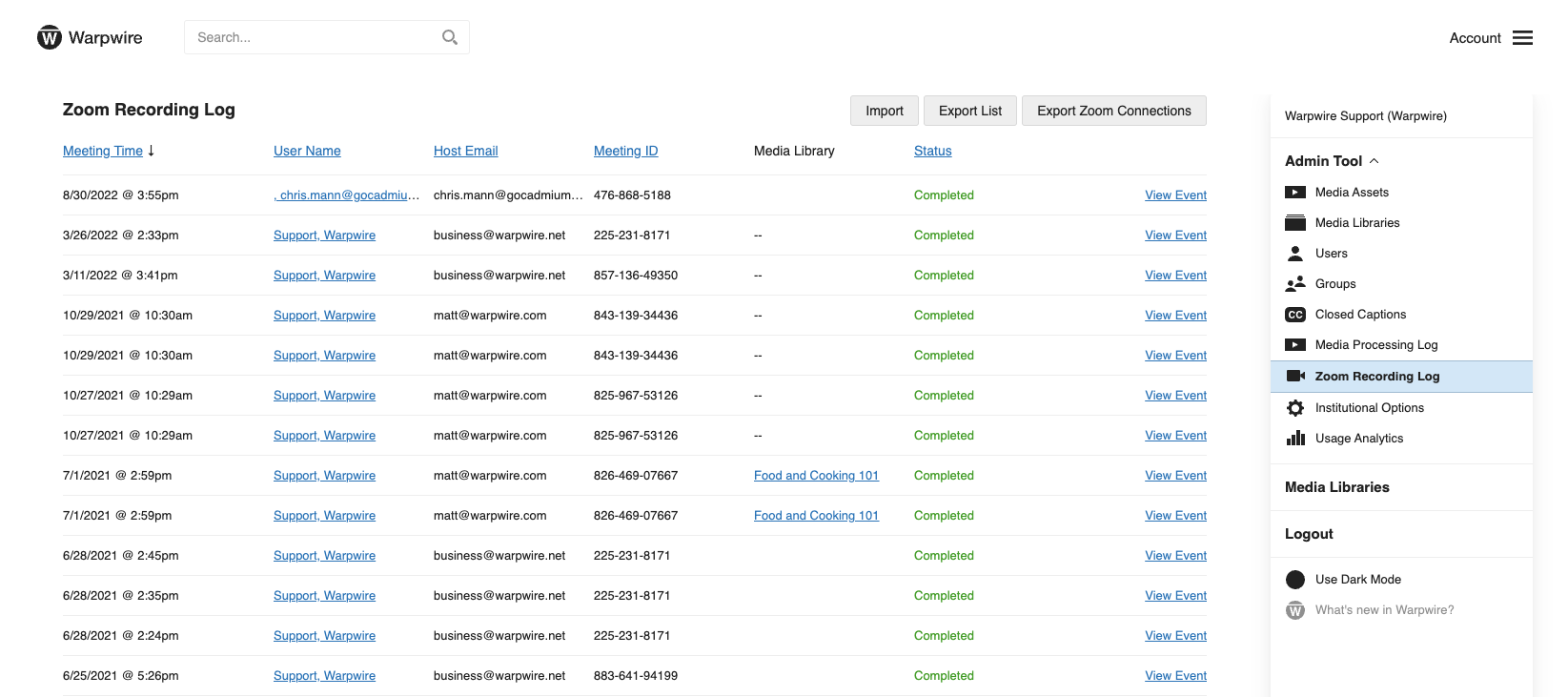This screenshot has width=1568, height=697.
Task: Click the Groups people icon
Action: click(x=1295, y=283)
